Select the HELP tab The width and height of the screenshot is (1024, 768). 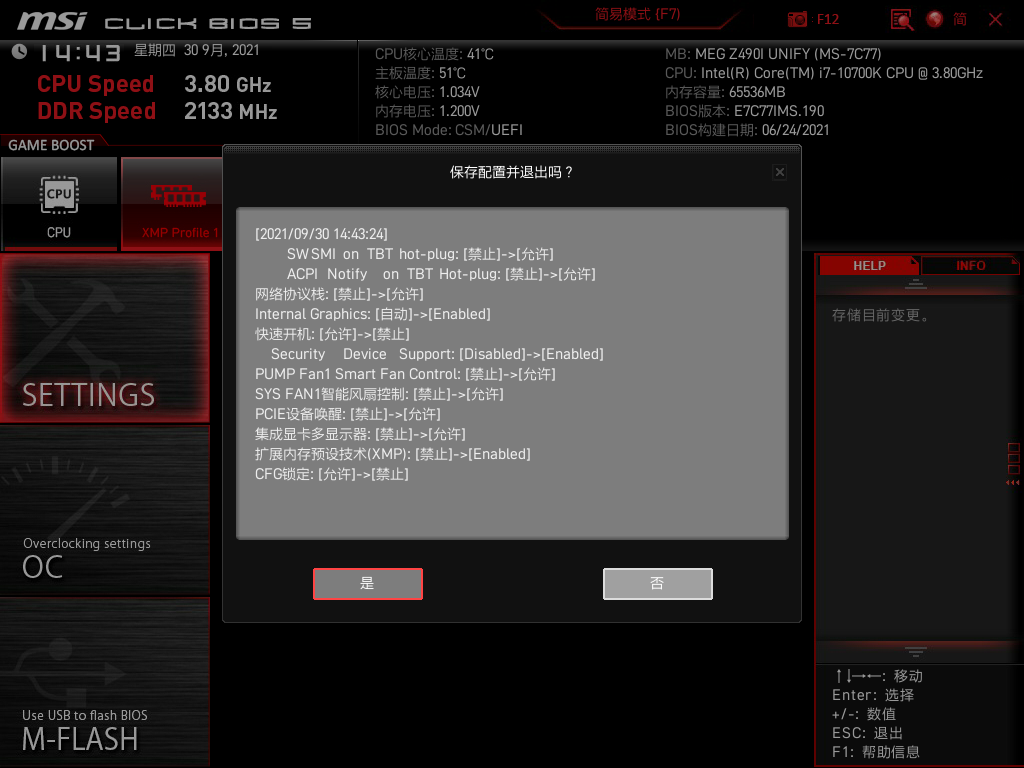(x=868, y=265)
